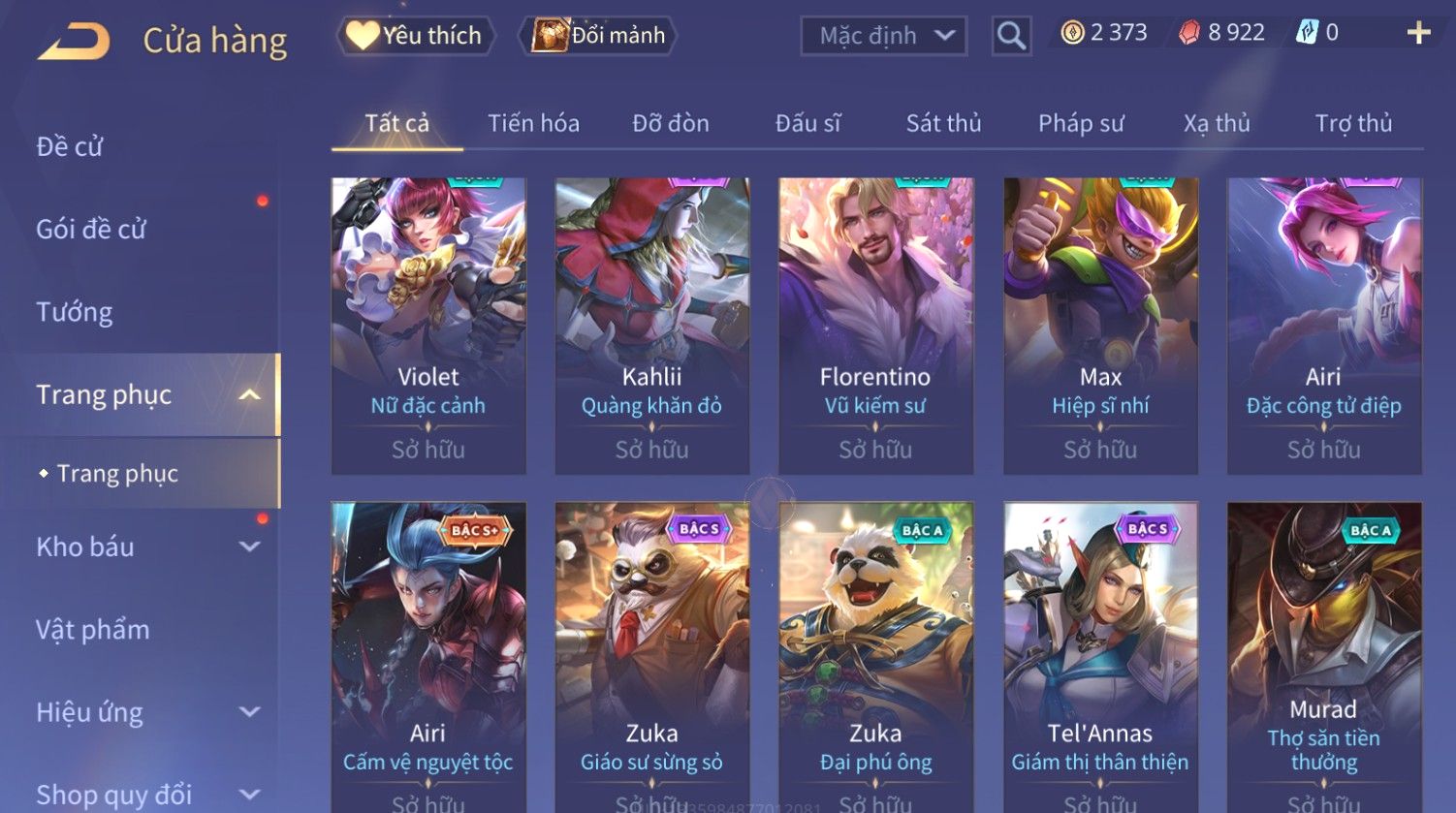Click the gold coin icon
1456x813 pixels.
pyautogui.click(x=1072, y=33)
